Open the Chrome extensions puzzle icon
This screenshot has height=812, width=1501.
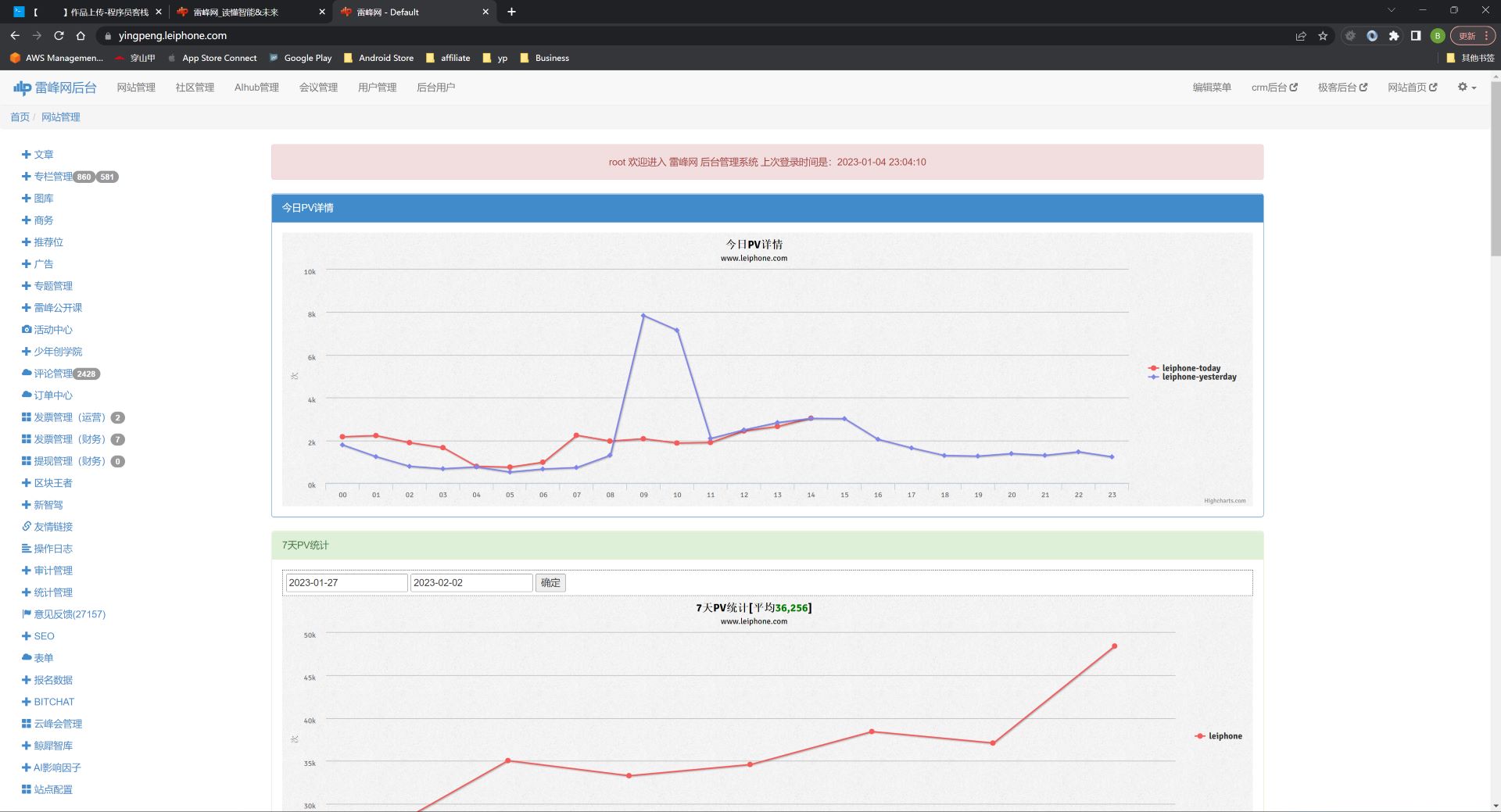coord(1394,36)
